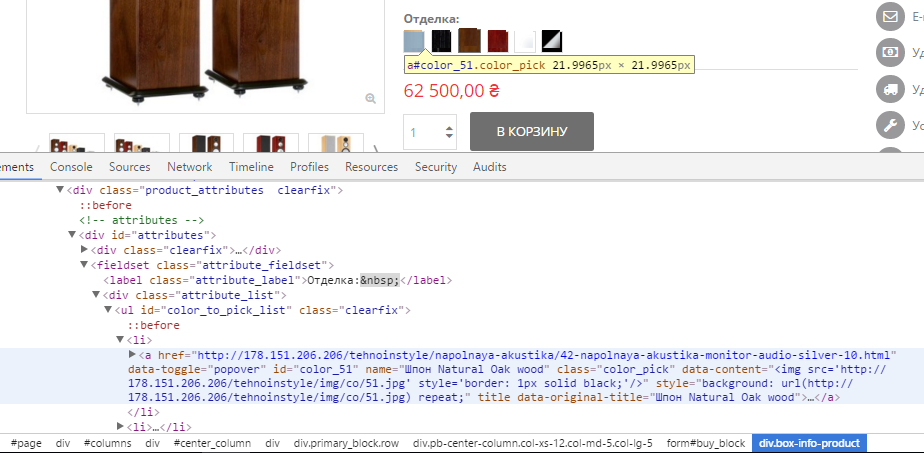924x453 pixels.
Task: Expand the second collapsed li node
Action: [120, 426]
